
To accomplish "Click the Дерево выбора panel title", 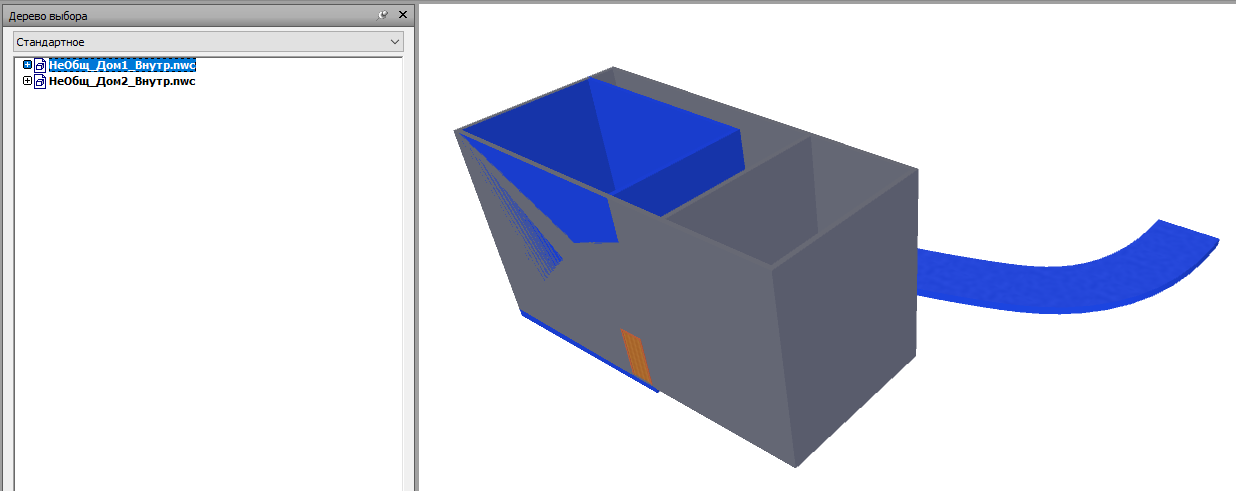I will 48,16.
